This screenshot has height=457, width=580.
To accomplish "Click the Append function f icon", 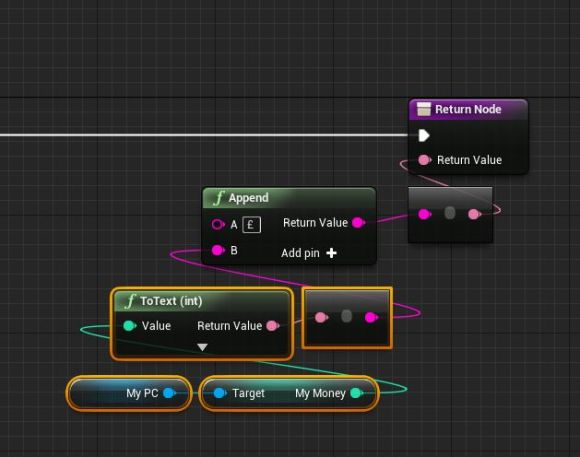I will point(219,198).
